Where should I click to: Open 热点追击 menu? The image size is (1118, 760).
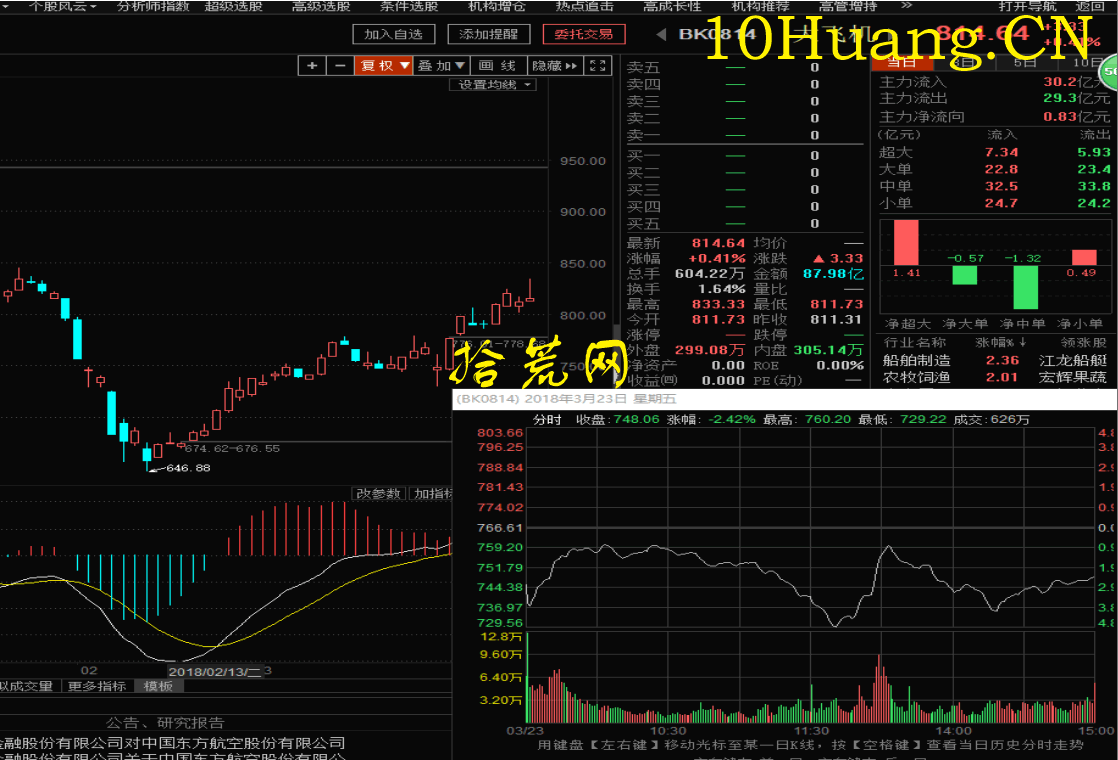pos(585,6)
